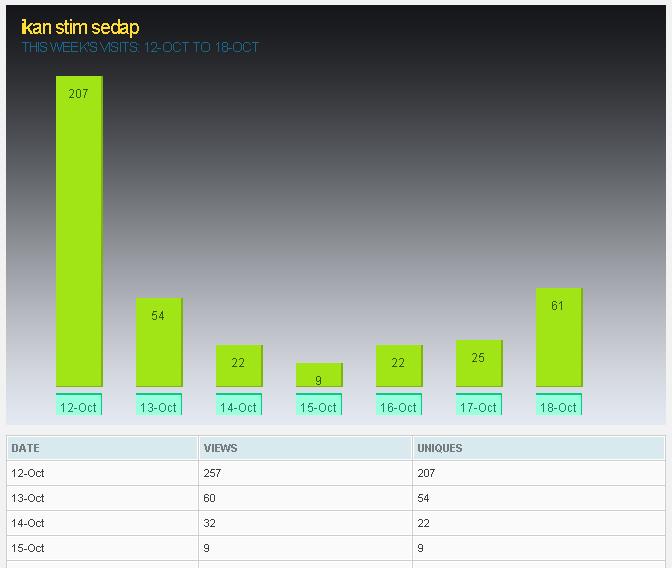Click the 14-Oct table date cell
672x568 pixels.
(103, 523)
